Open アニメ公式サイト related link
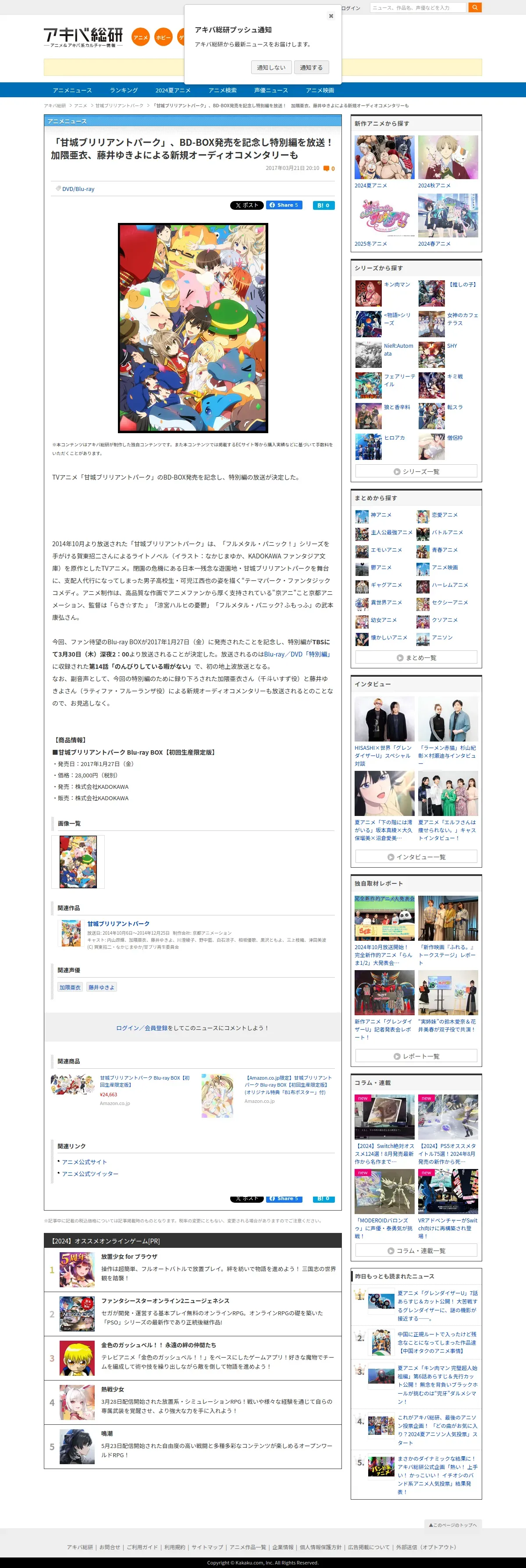526x1568 pixels. click(84, 1162)
